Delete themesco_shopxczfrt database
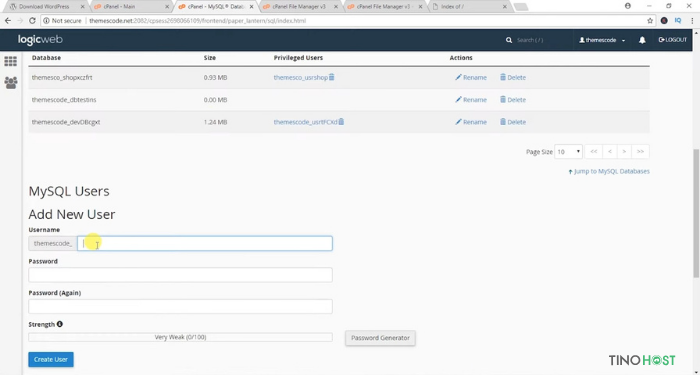 tap(512, 77)
